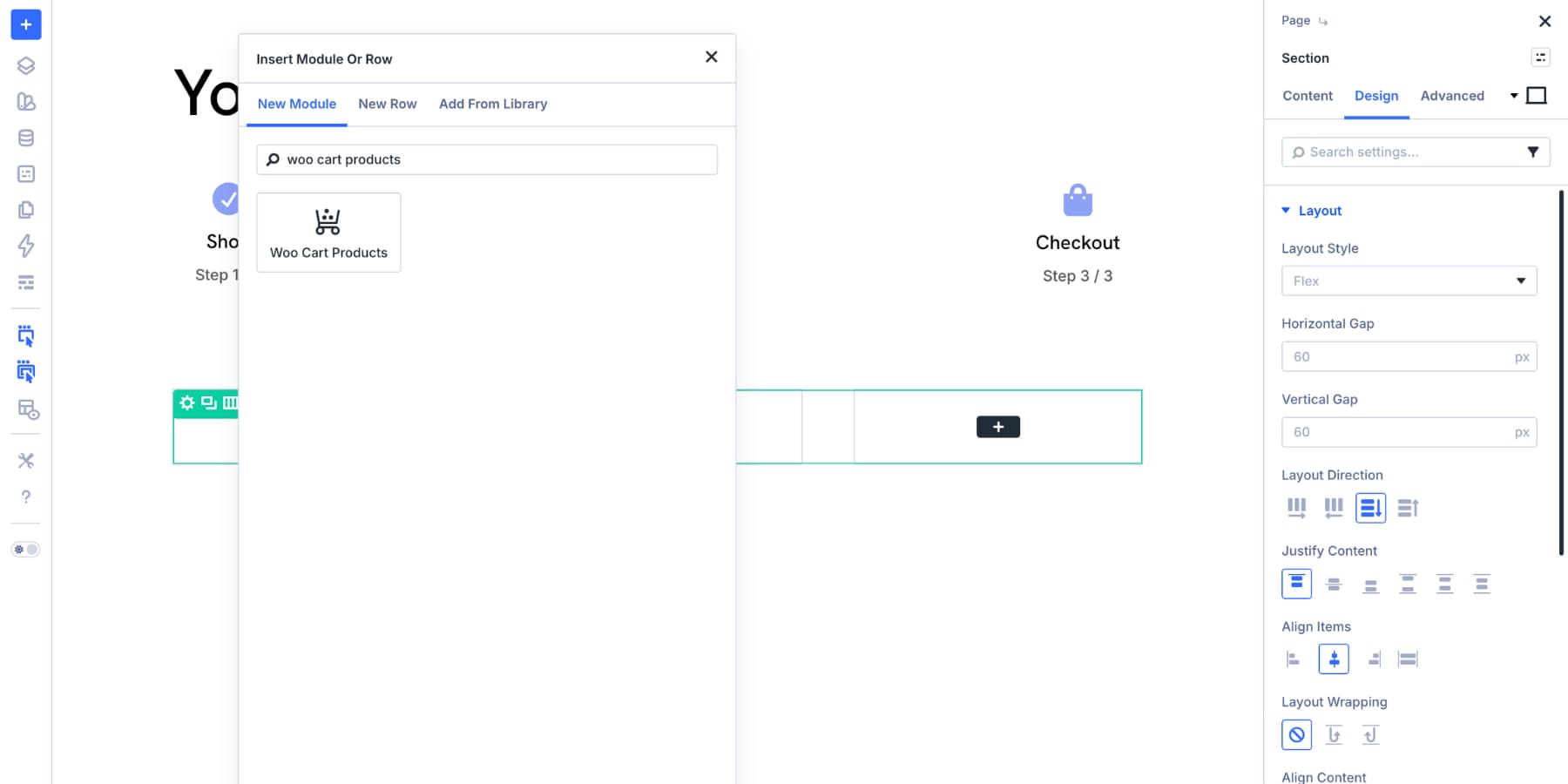Viewport: 1568px width, 784px height.
Task: Open the database stack icon in left sidebar
Action: click(x=26, y=138)
